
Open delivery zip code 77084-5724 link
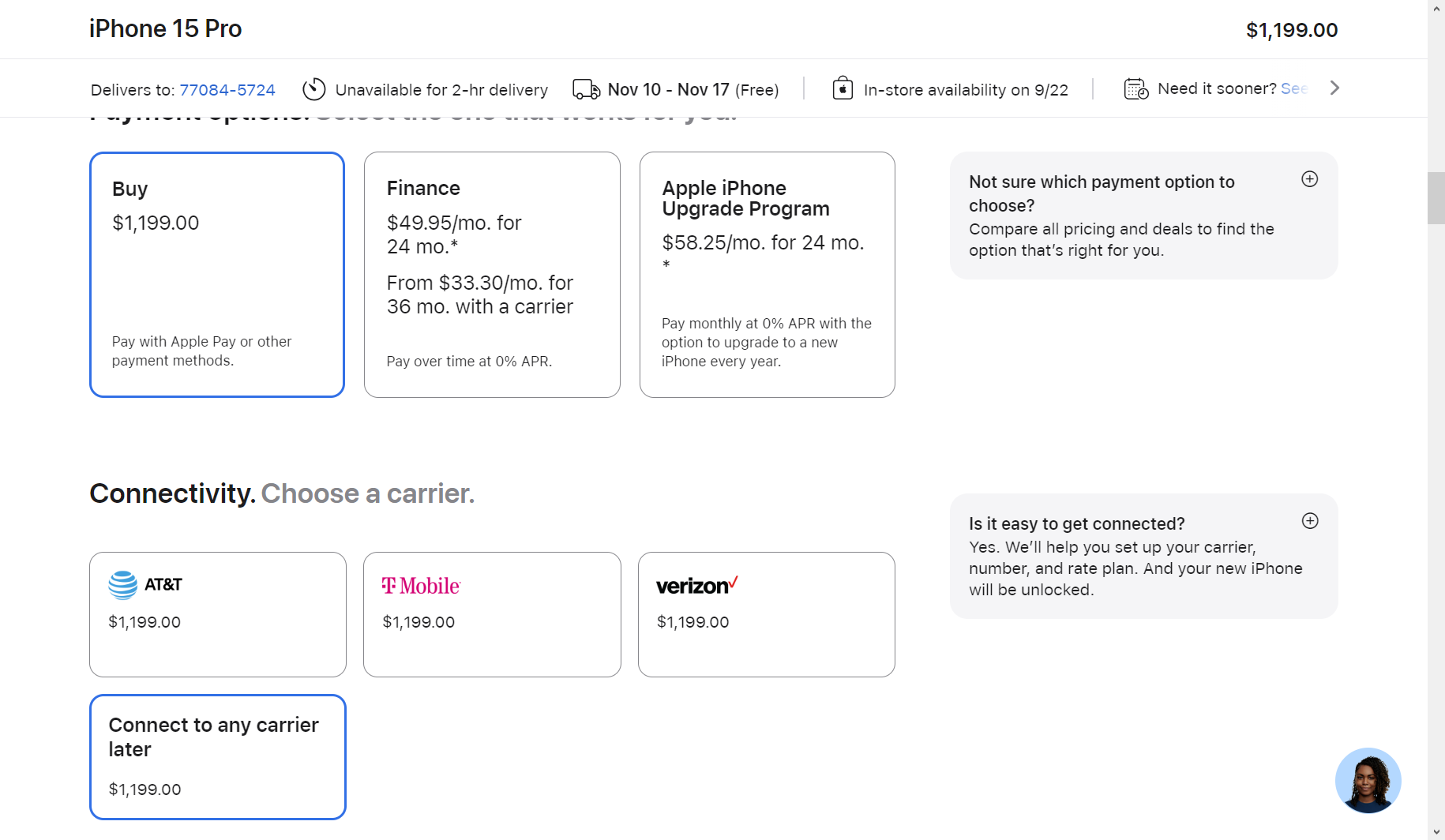click(227, 90)
